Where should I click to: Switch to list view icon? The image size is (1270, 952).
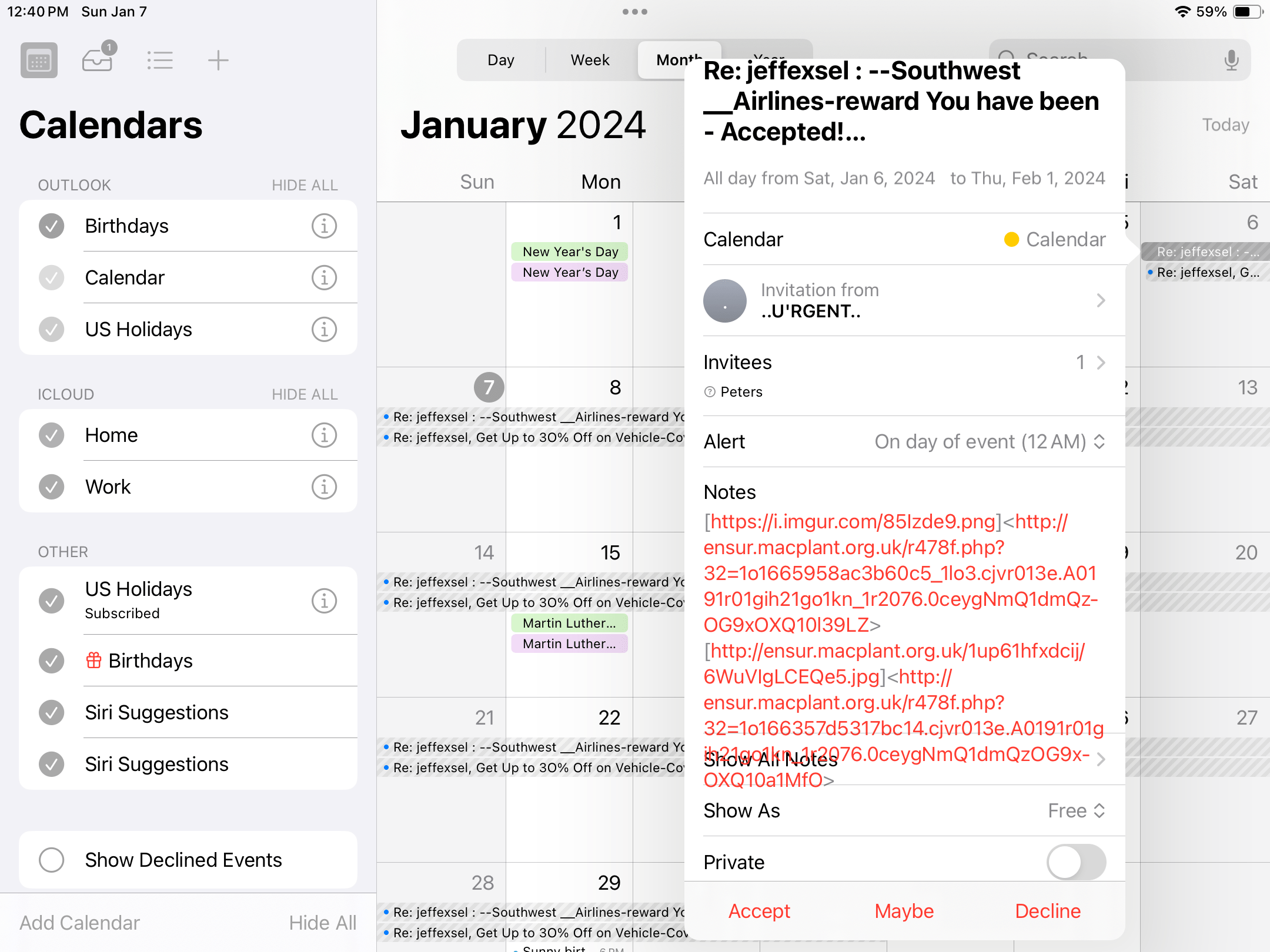point(159,60)
